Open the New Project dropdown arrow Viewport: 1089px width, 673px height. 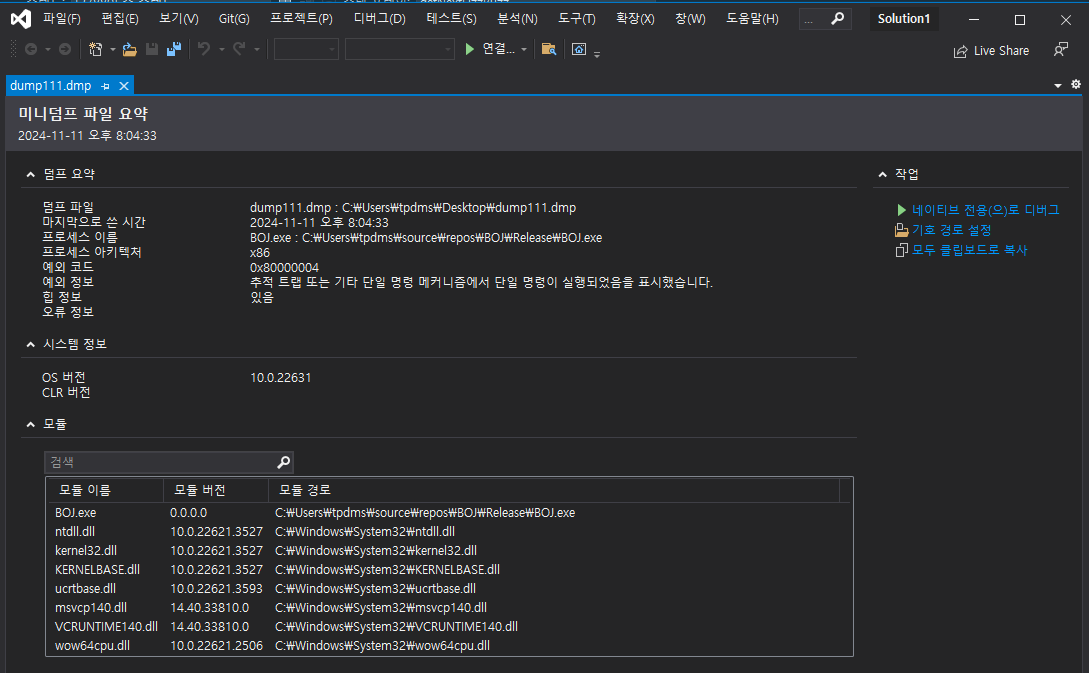tap(113, 49)
